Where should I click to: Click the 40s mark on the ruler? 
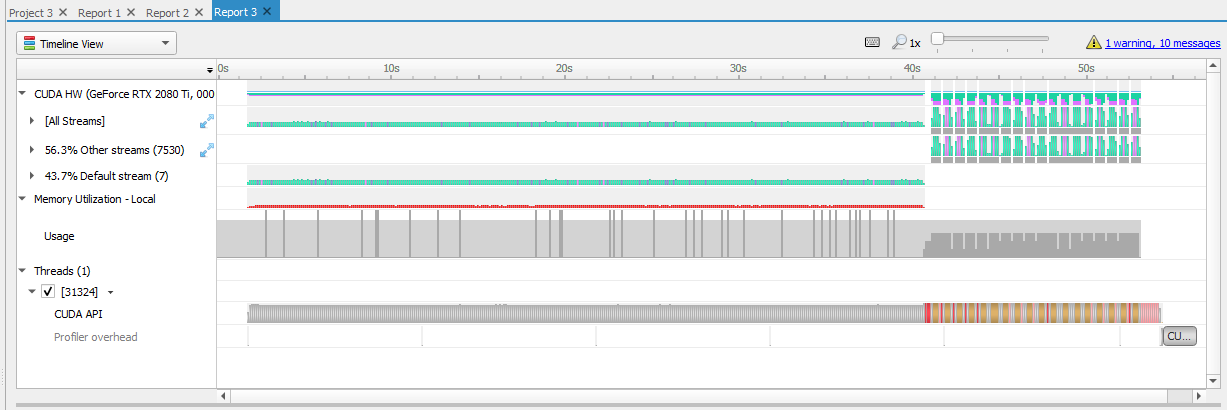pos(912,67)
